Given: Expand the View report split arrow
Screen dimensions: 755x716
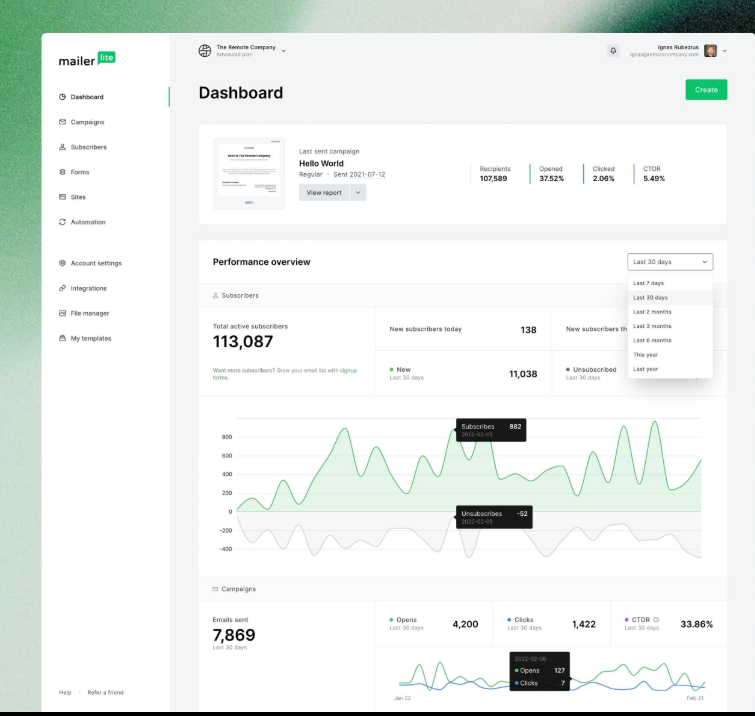Looking at the screenshot, I should pyautogui.click(x=358, y=193).
